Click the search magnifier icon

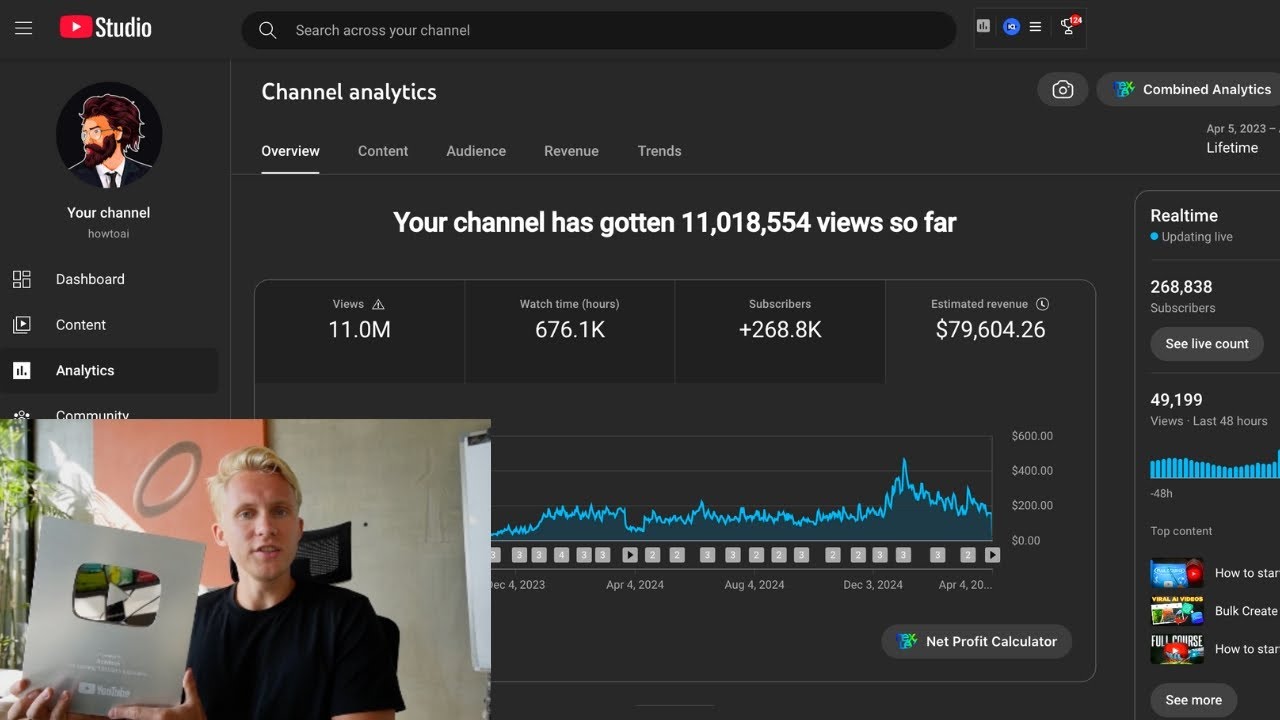pos(267,30)
